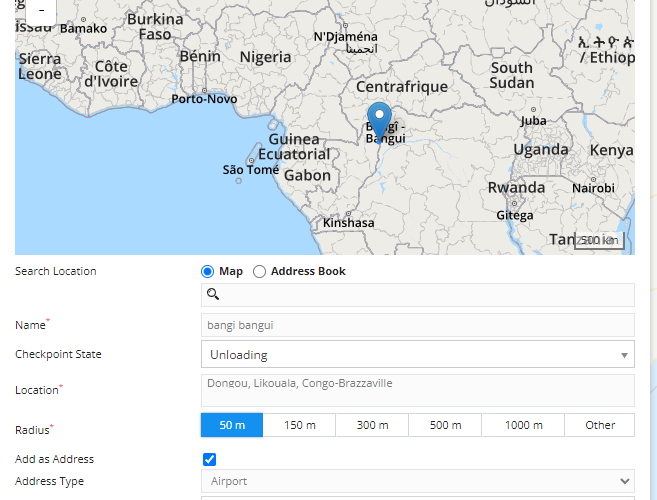657x500 pixels.
Task: Click the Location text area
Action: point(417,390)
